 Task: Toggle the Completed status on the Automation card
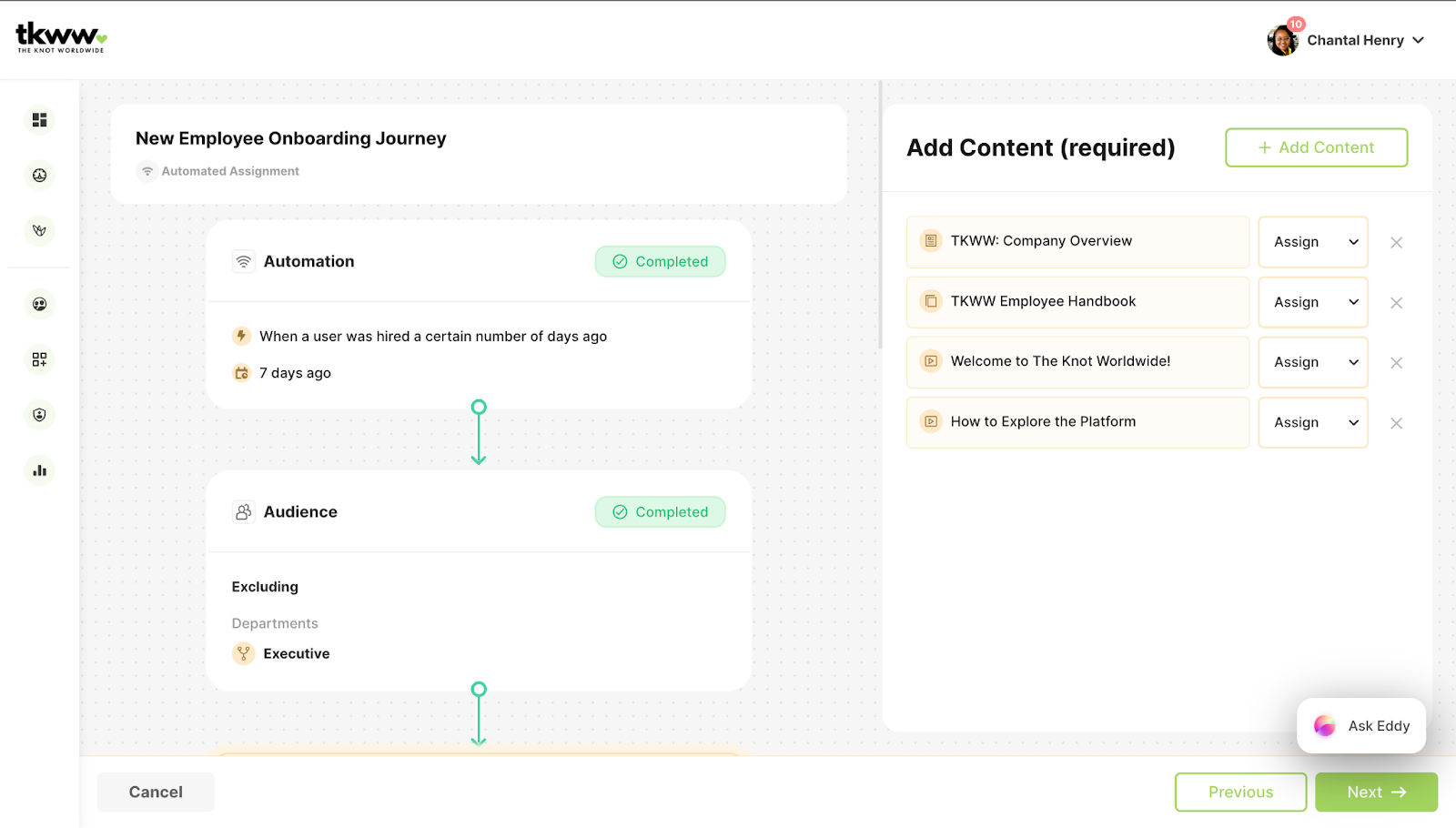tap(660, 261)
